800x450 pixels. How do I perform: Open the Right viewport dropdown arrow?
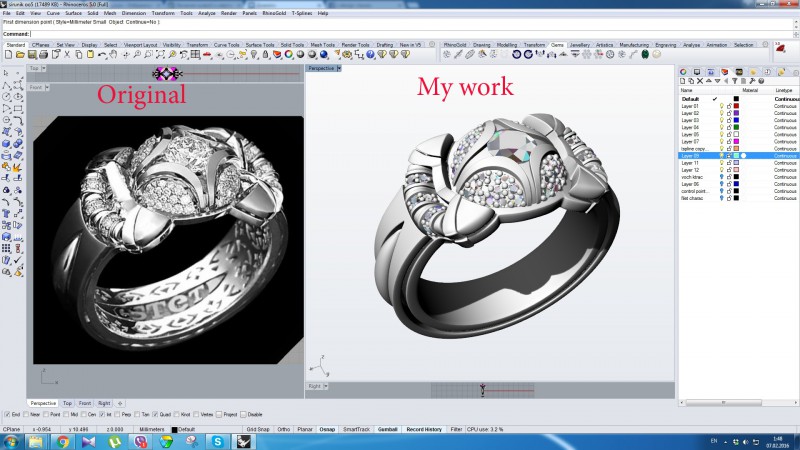point(326,386)
